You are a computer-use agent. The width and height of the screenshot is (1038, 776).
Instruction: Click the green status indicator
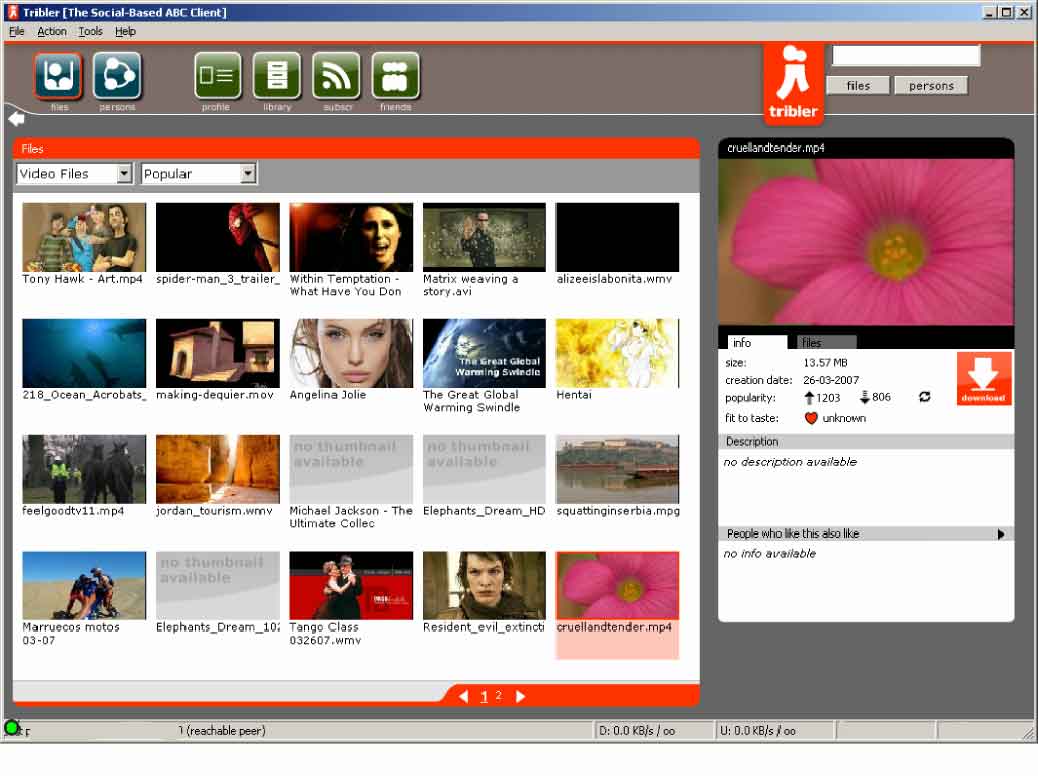[11, 727]
